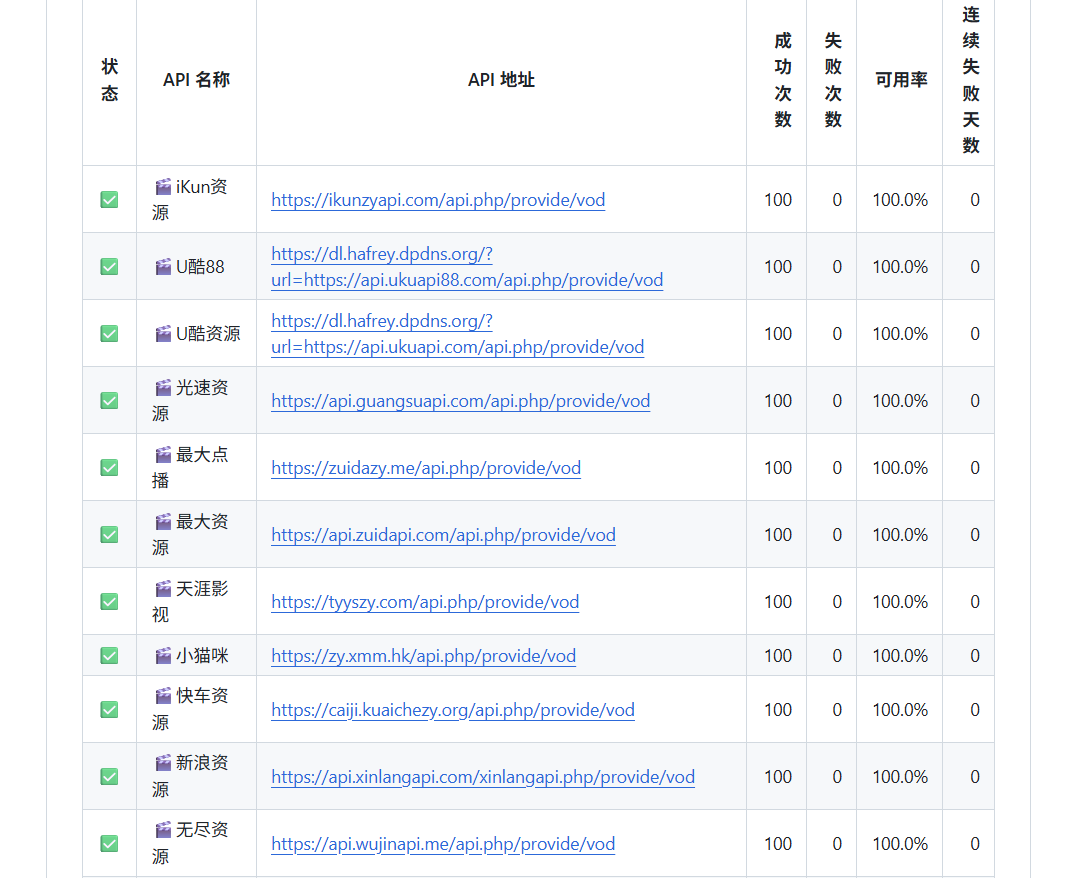Viewport: 1072px width, 878px height.
Task: Click the 可用率 column header
Action: click(x=900, y=80)
